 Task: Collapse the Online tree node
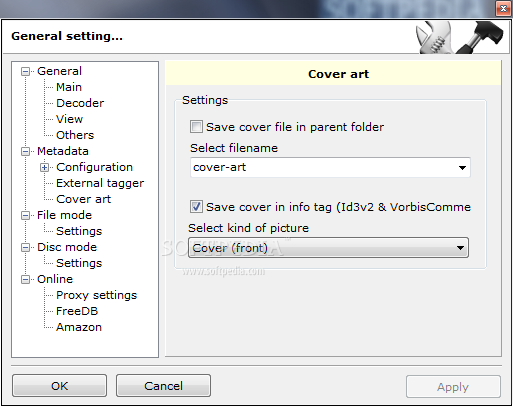(x=25, y=279)
